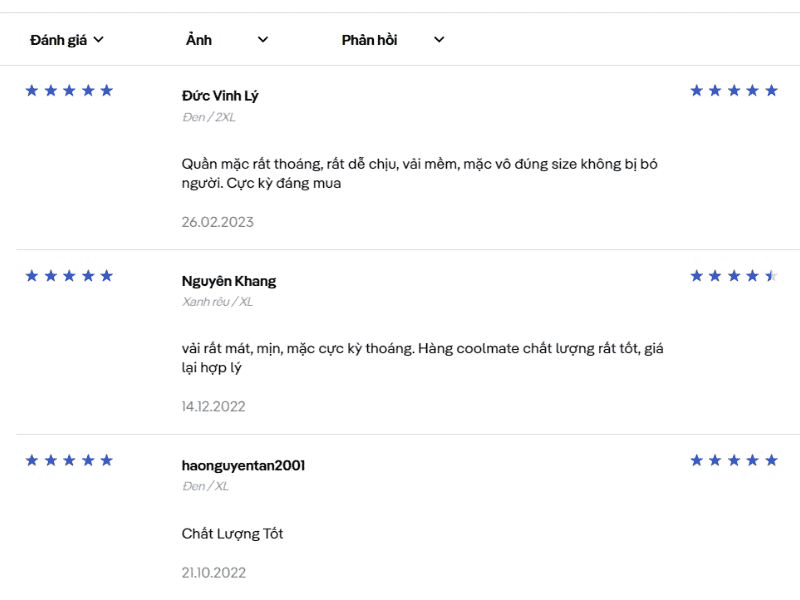Open the haonguyentan2001 username
Image resolution: width=800 pixels, height=600 pixels.
pos(243,466)
